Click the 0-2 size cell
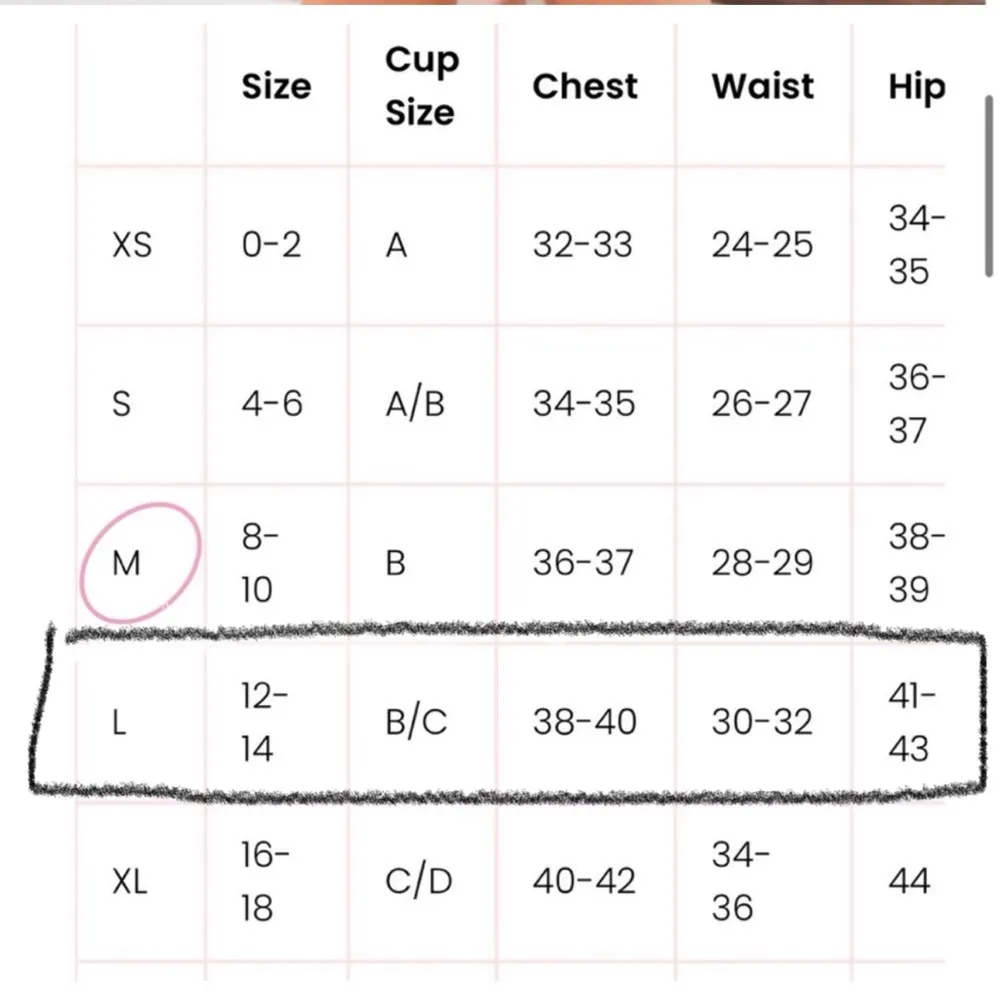Image resolution: width=1000 pixels, height=1000 pixels. [x=271, y=245]
